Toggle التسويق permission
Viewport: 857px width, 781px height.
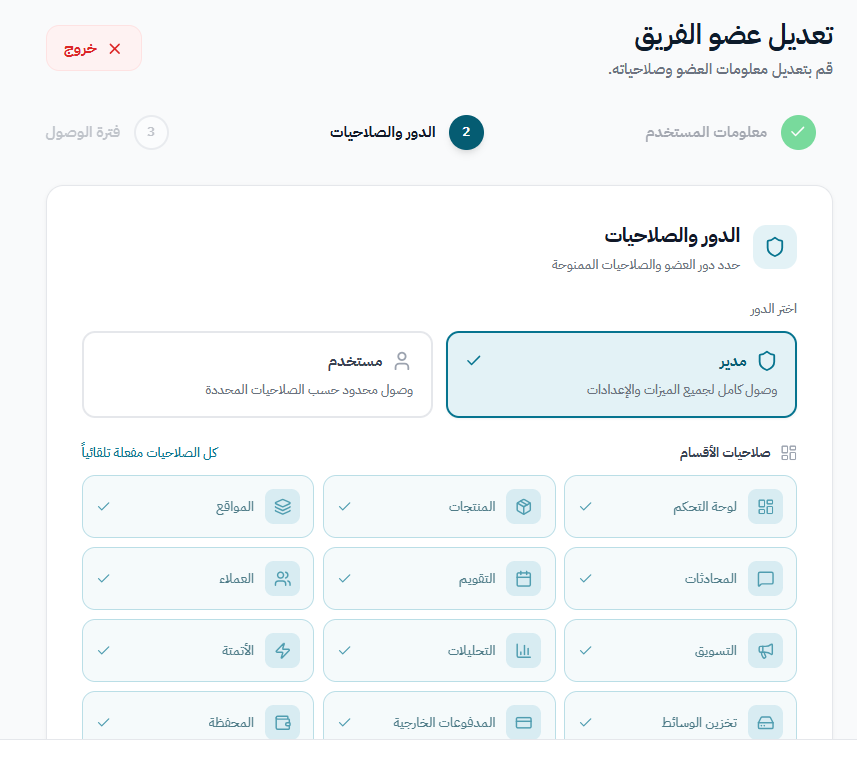coord(680,650)
